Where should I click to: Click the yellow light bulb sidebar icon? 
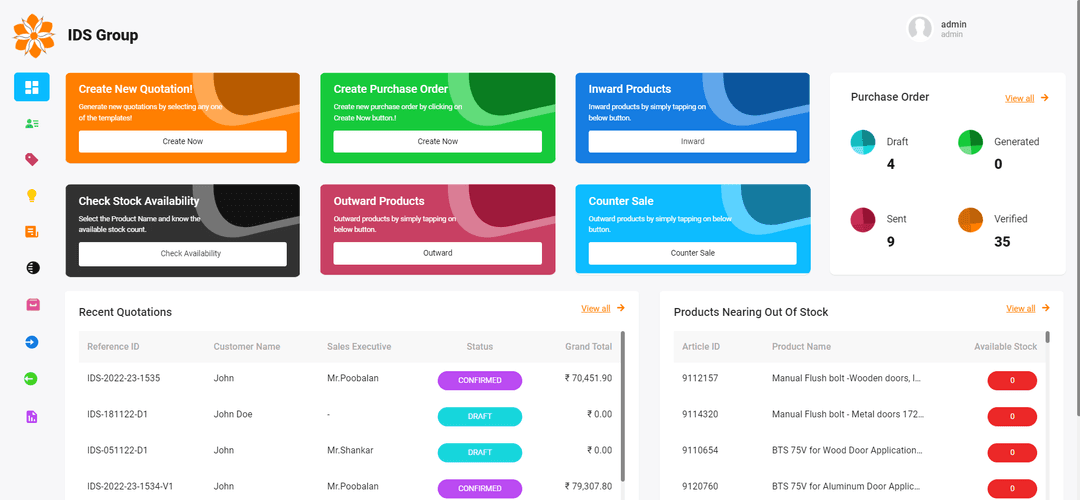pos(32,195)
